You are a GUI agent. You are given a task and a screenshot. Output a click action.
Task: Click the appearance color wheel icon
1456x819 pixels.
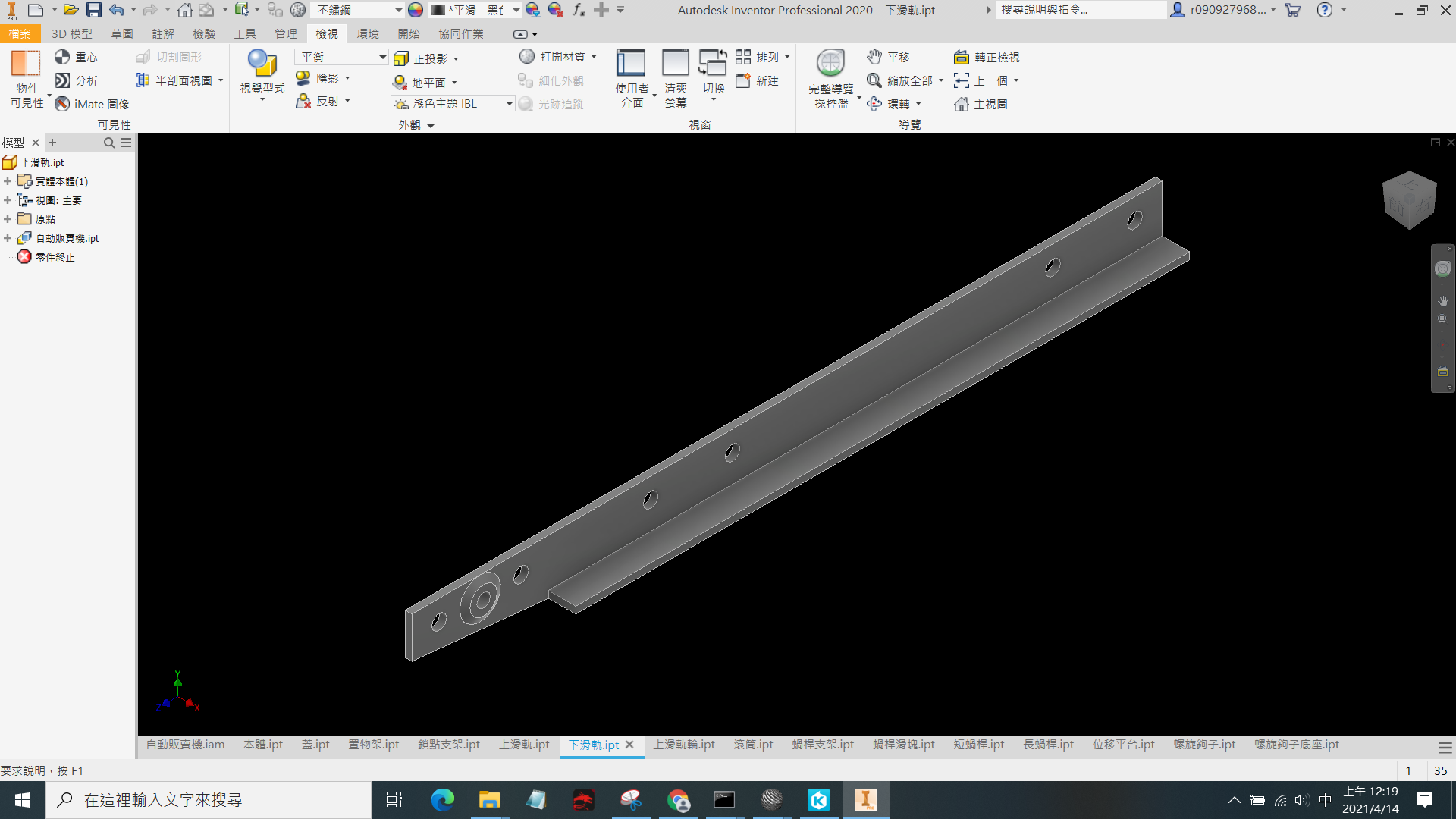[416, 10]
